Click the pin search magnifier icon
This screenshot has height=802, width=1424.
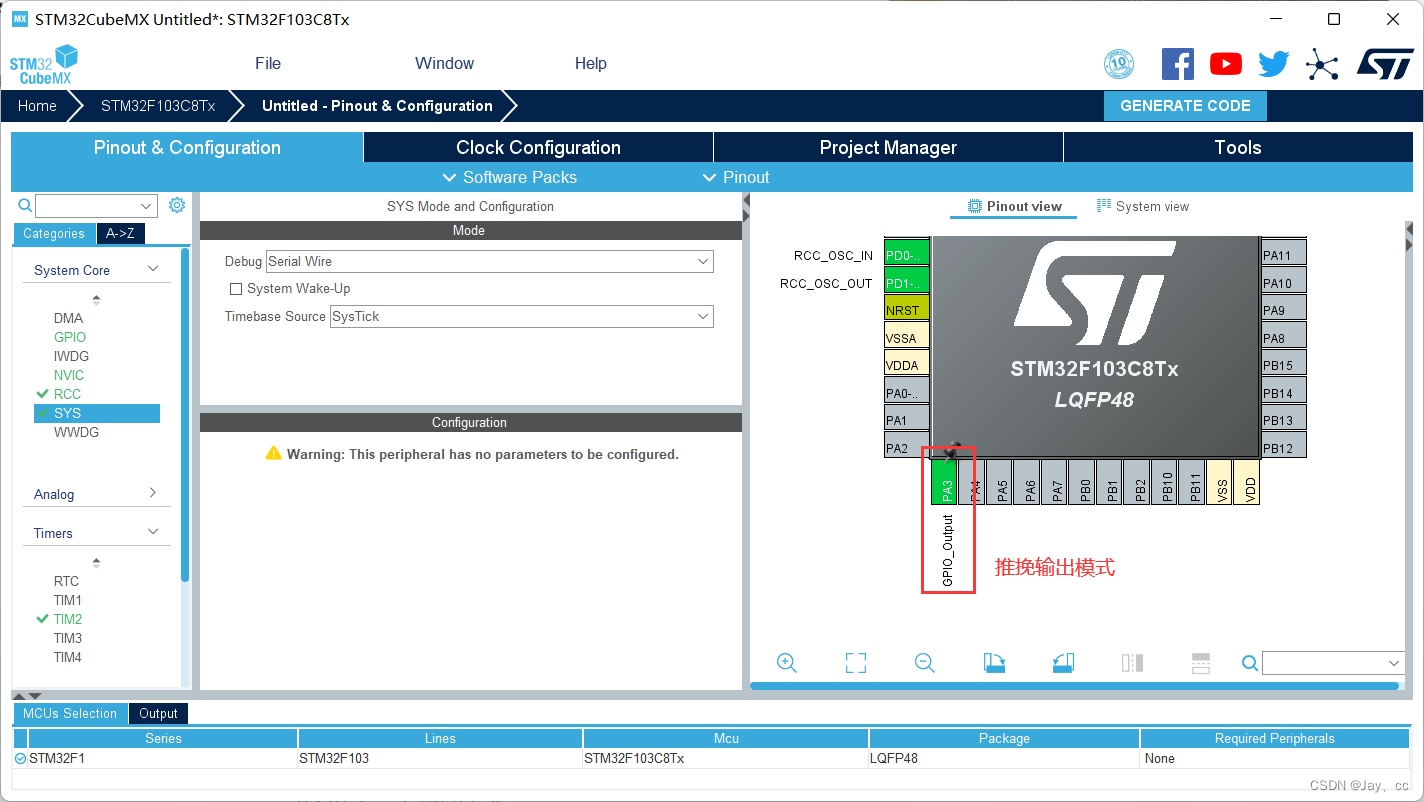coord(1250,663)
